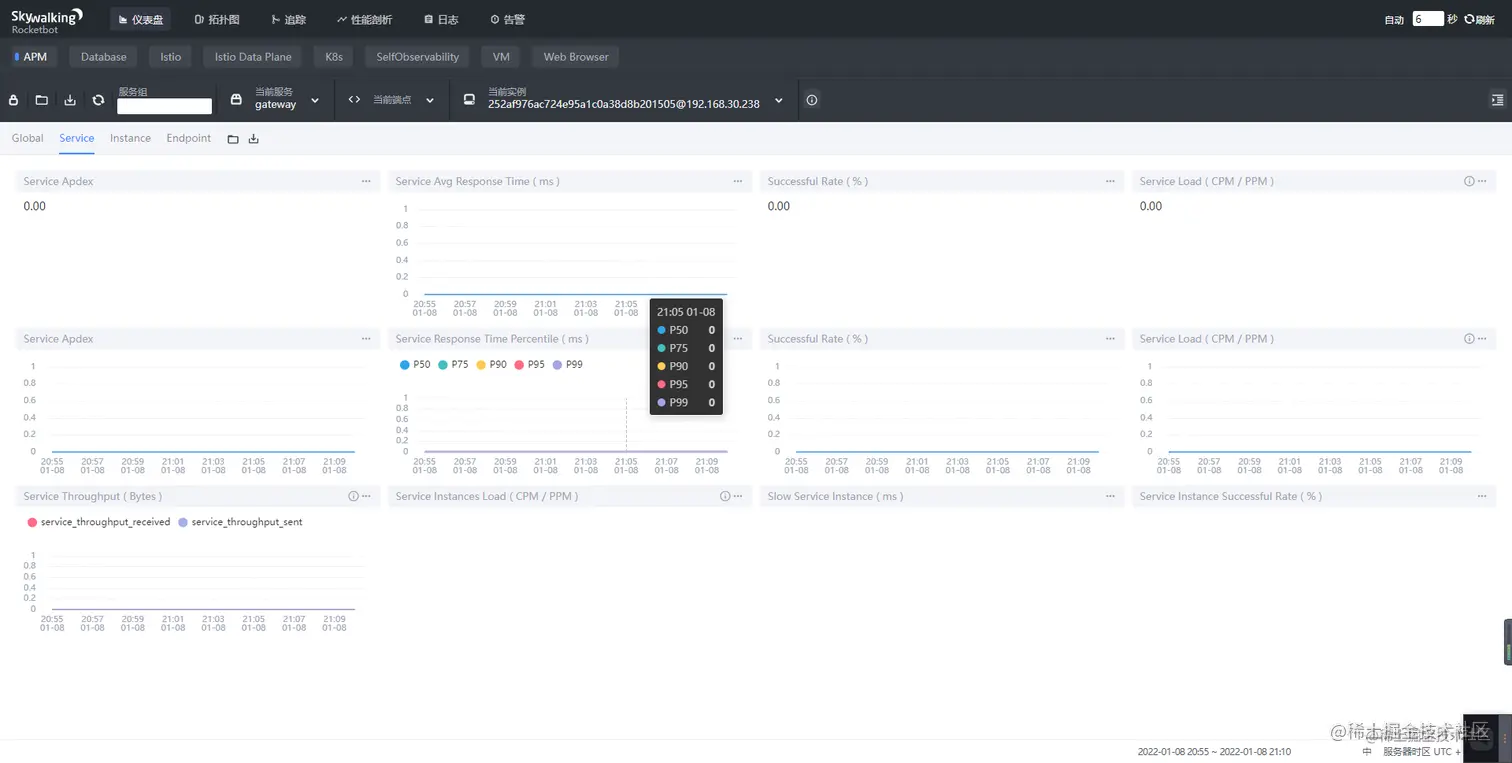Viewport: 1512px width, 763px height.
Task: Click the folder icon beside the Endpoint tab
Action: tap(233, 139)
